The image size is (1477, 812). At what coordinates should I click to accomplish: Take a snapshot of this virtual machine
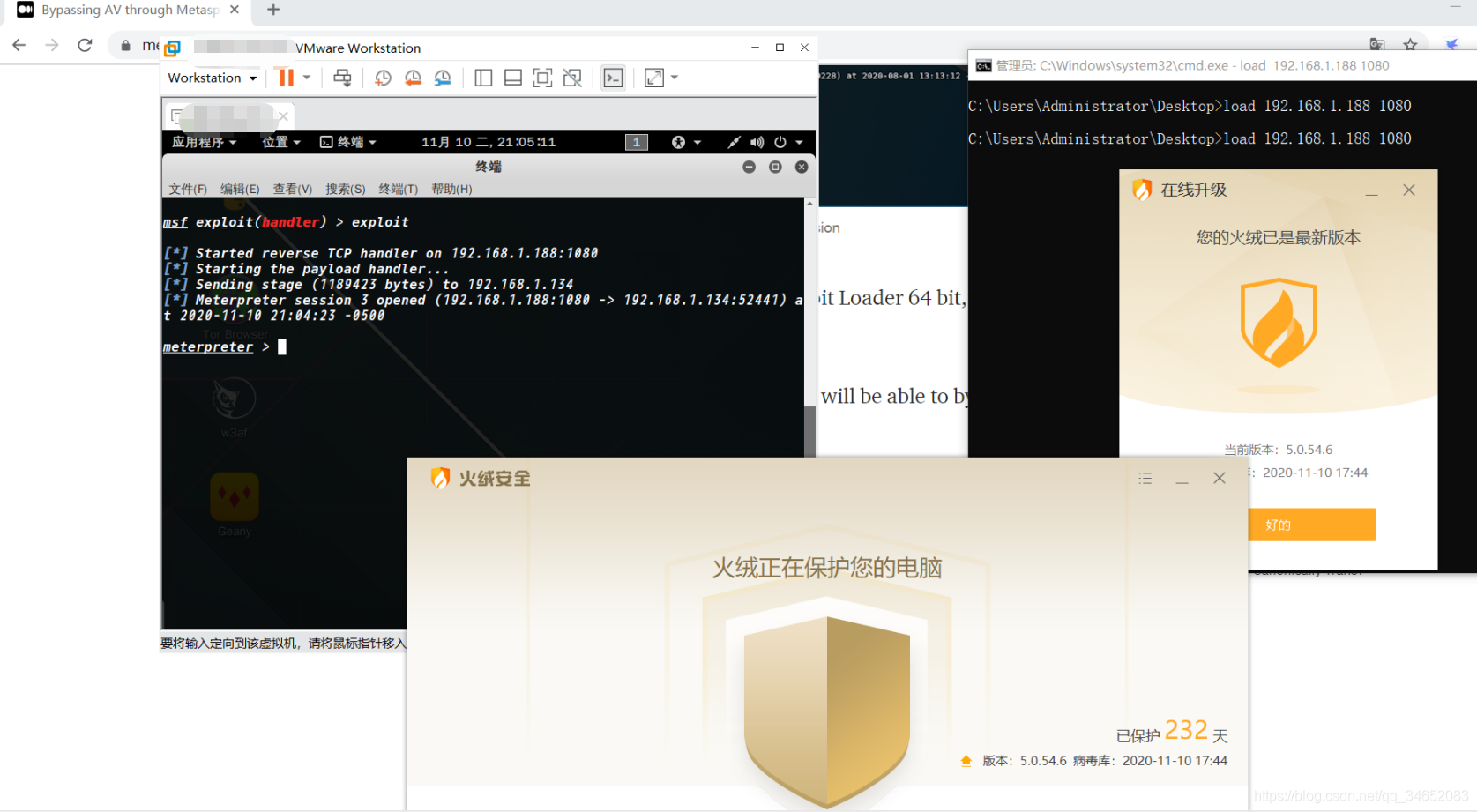tap(383, 78)
